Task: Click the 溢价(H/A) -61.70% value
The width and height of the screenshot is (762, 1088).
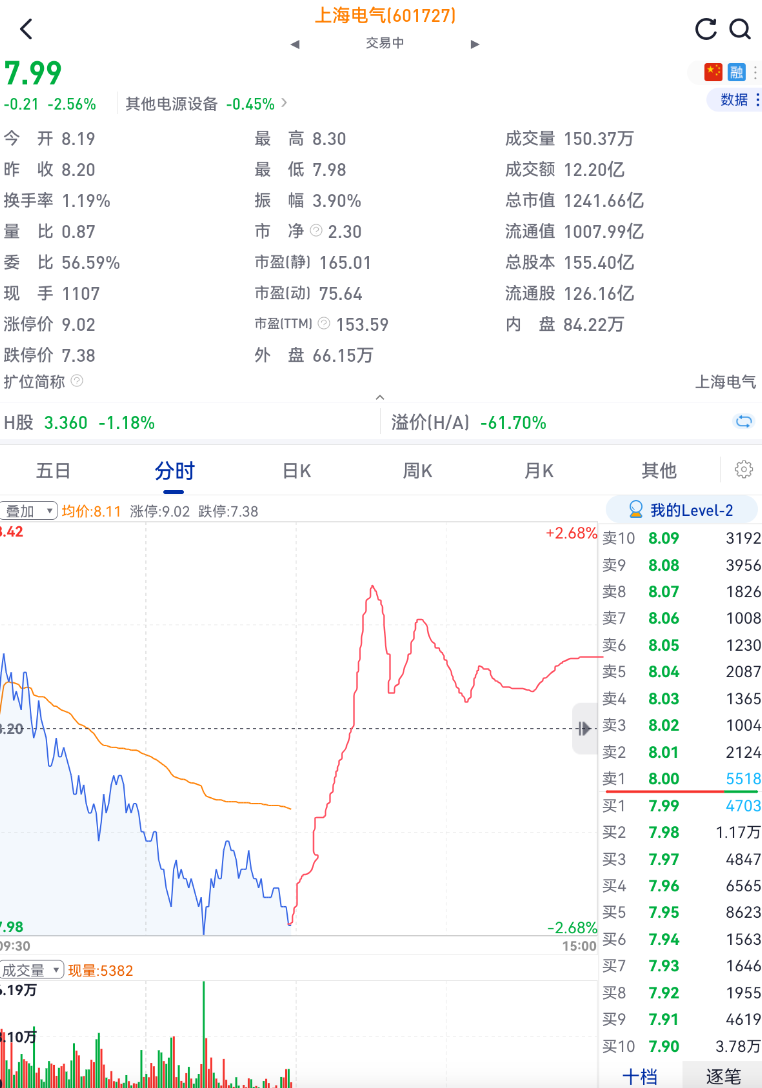Action: tap(469, 423)
